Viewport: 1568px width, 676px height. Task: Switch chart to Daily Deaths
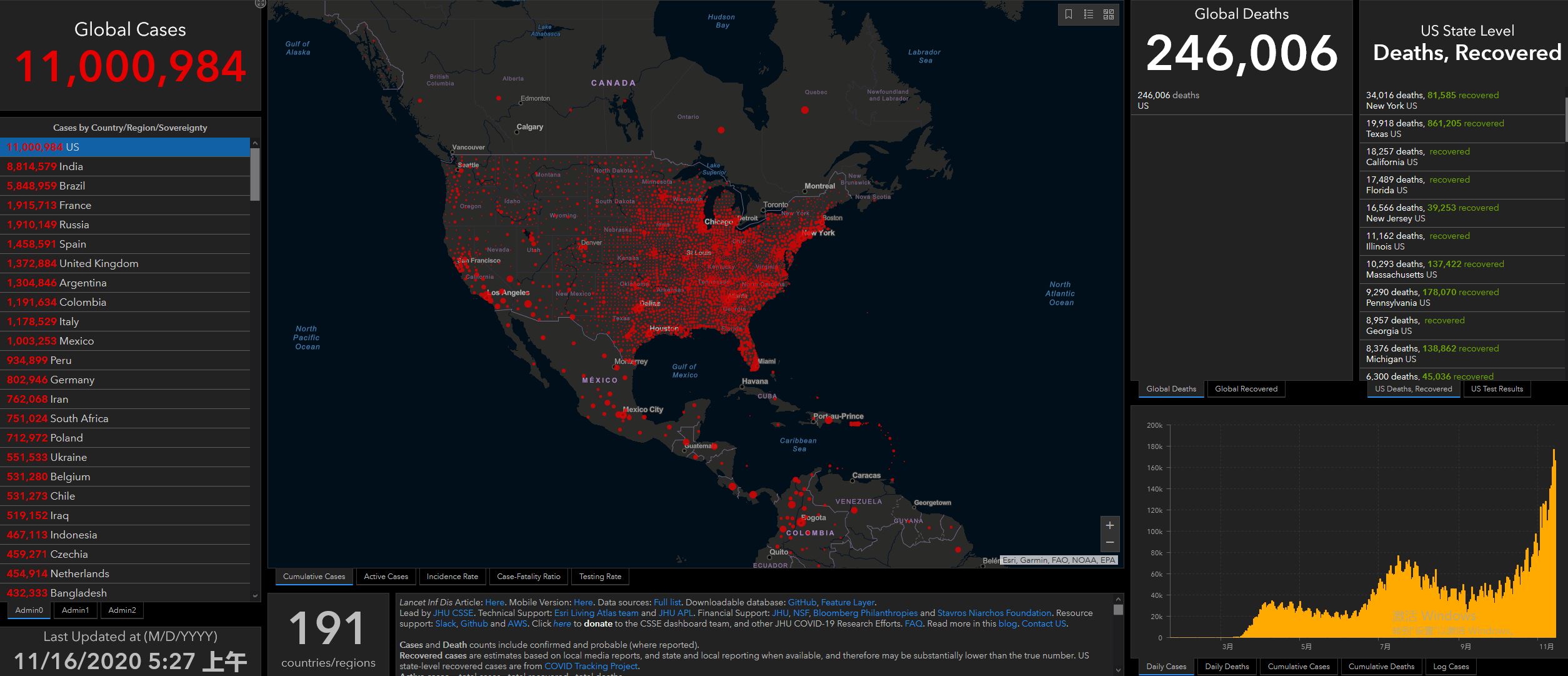click(x=1226, y=667)
